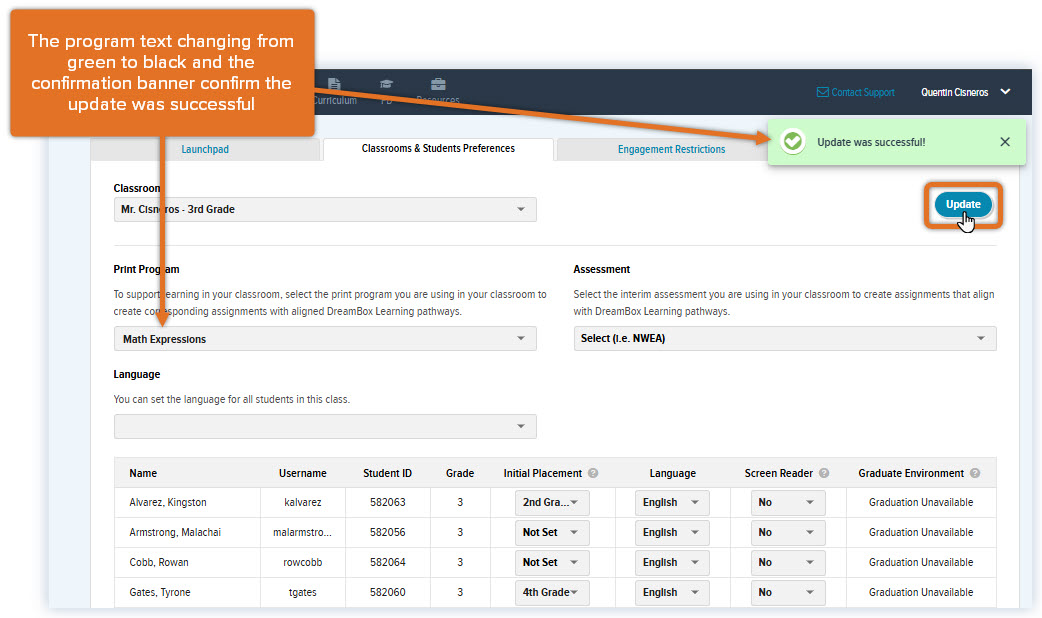Click student ID 582064
Screen dimensions: 1042x618
(387, 562)
